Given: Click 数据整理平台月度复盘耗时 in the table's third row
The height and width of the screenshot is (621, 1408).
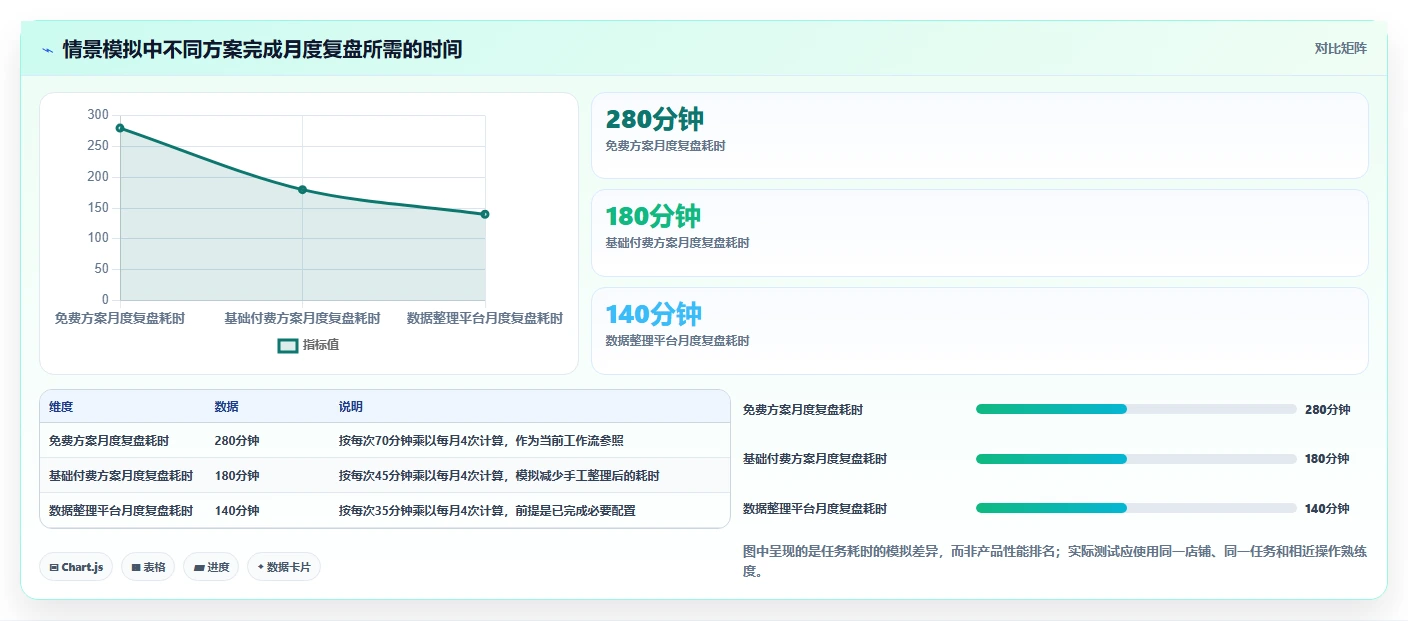Looking at the screenshot, I should [x=121, y=511].
